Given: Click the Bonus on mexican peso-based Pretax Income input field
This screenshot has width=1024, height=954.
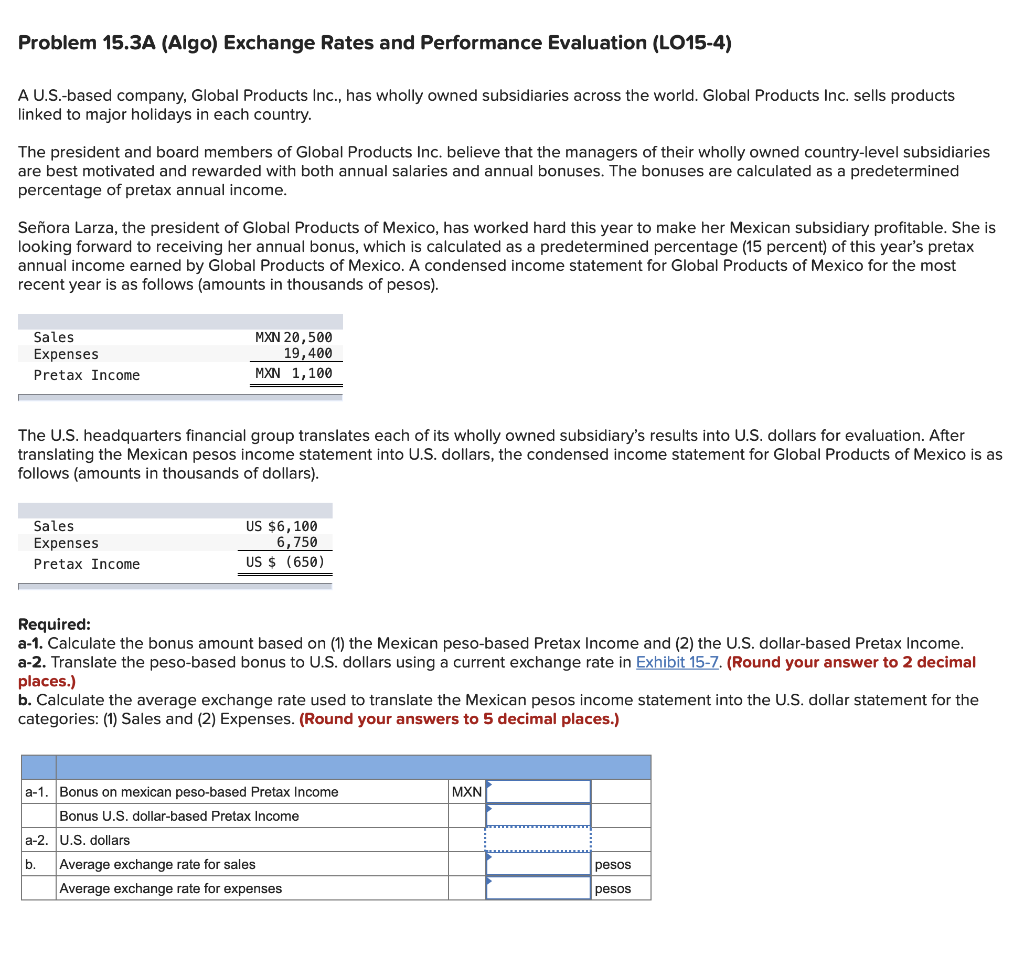Looking at the screenshot, I should (537, 791).
